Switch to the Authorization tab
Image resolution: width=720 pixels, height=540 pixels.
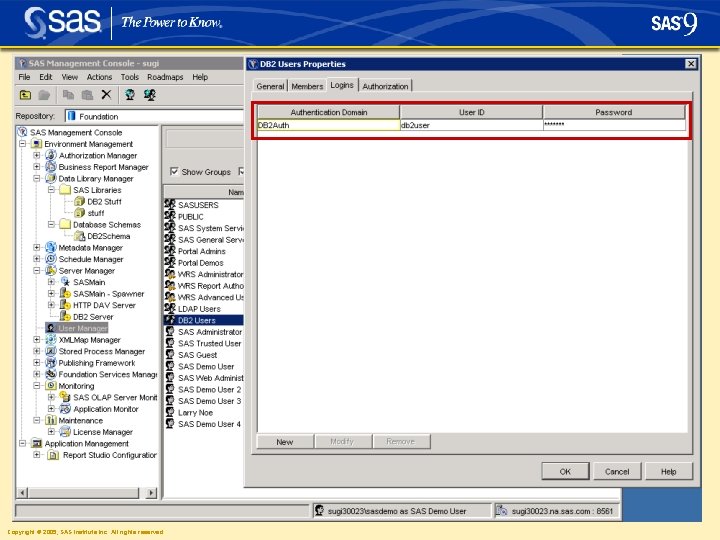click(385, 86)
